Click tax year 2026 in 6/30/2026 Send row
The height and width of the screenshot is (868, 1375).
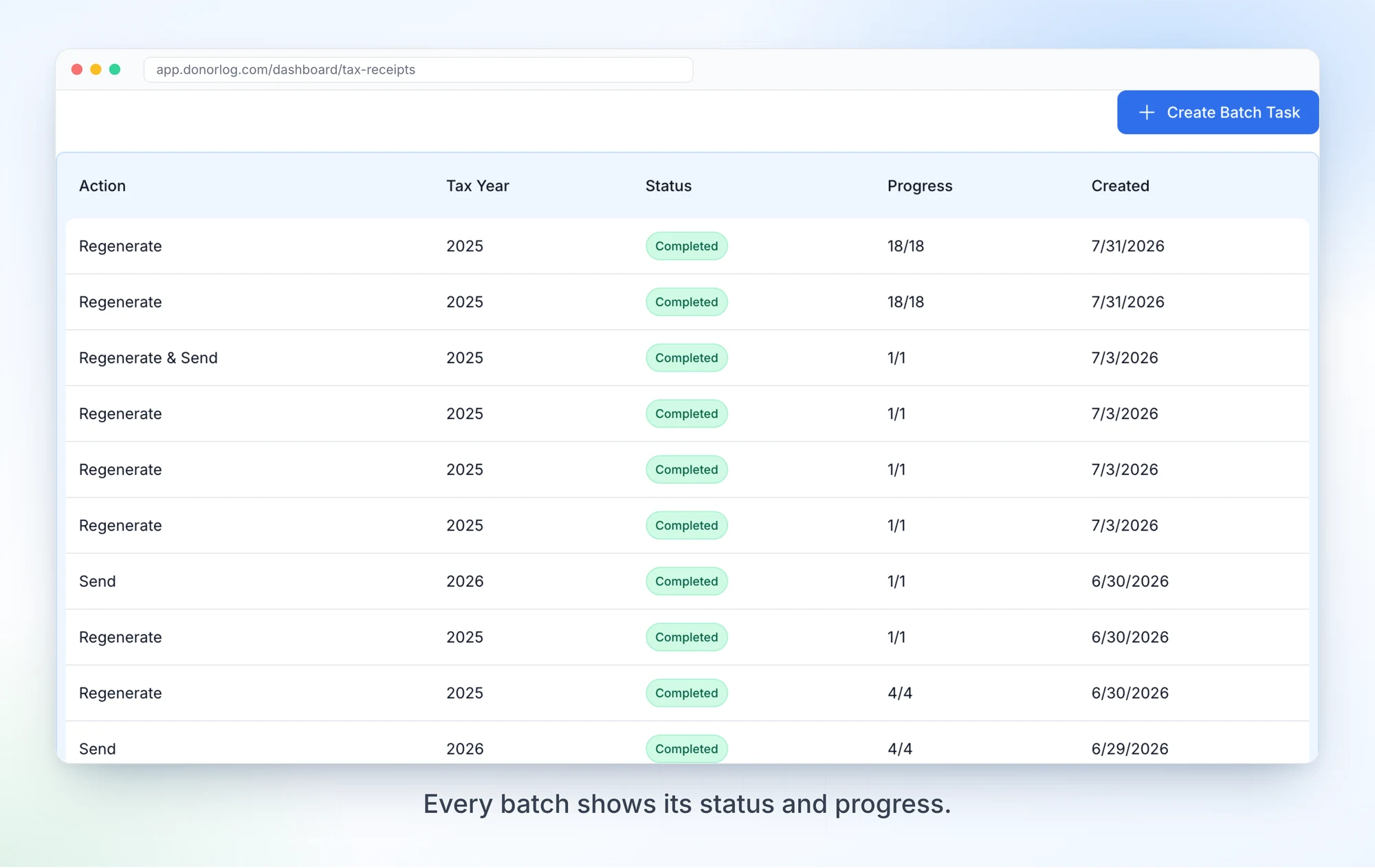[x=465, y=581]
